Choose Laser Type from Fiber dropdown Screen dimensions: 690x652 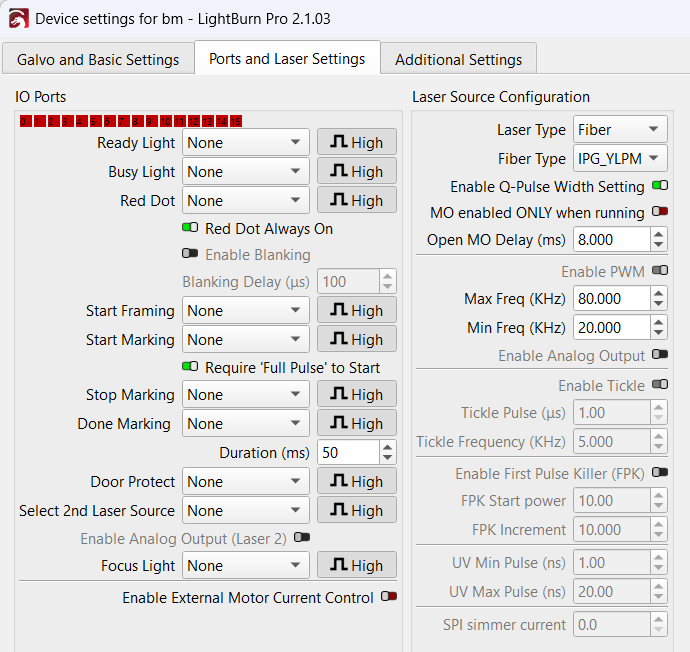[x=620, y=129]
